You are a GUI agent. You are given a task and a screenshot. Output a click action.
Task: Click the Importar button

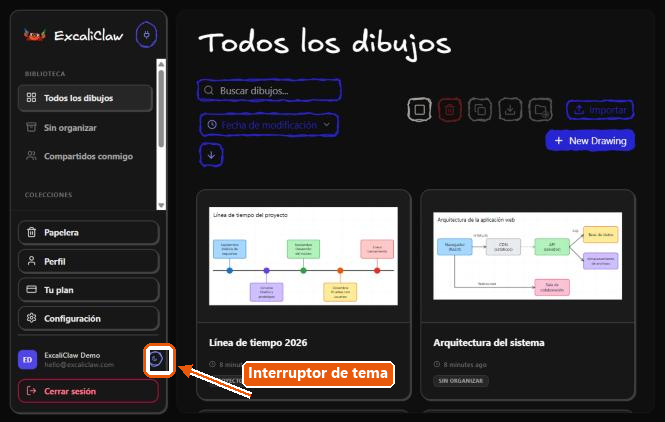pos(600,110)
